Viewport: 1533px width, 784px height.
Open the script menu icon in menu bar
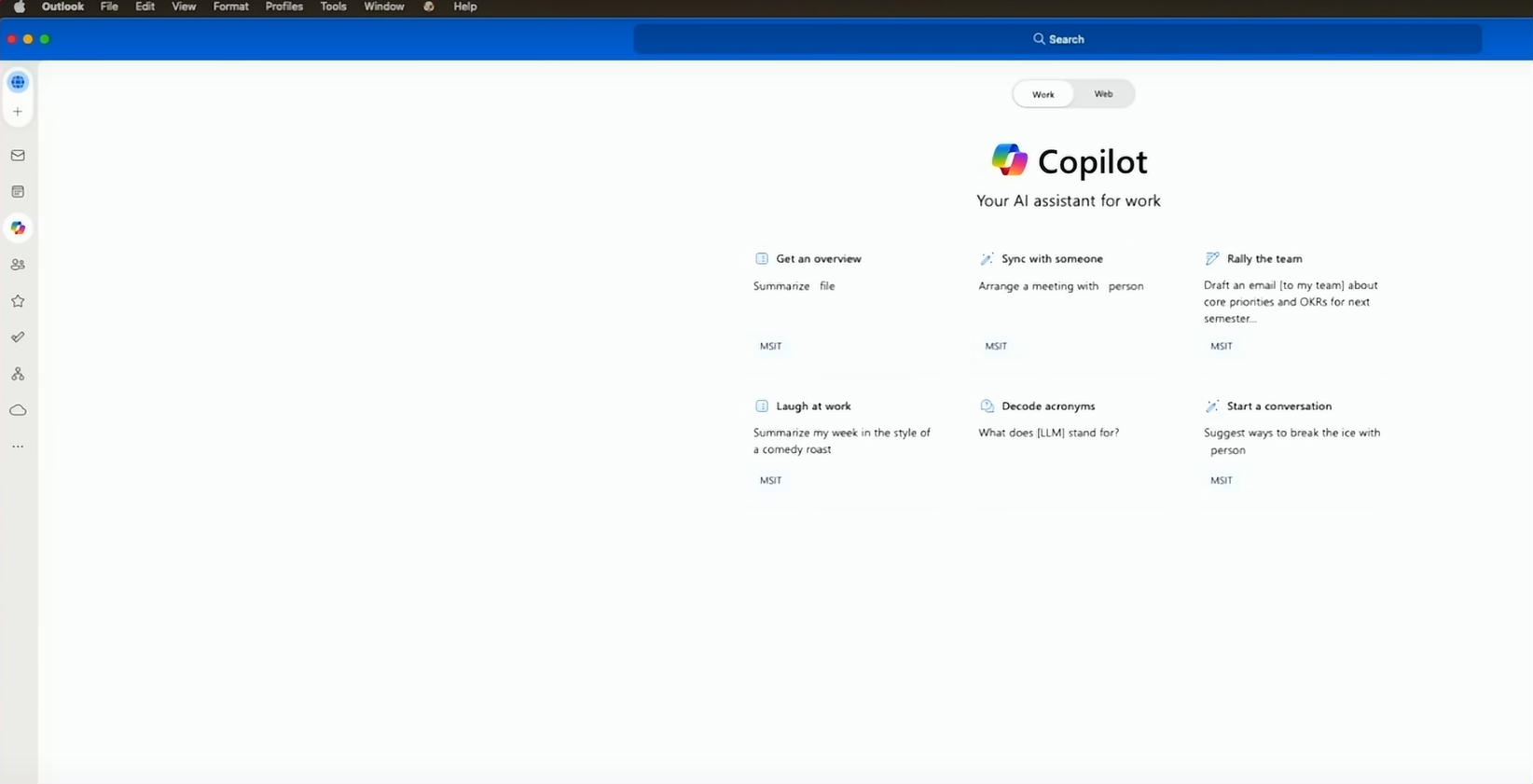(429, 7)
